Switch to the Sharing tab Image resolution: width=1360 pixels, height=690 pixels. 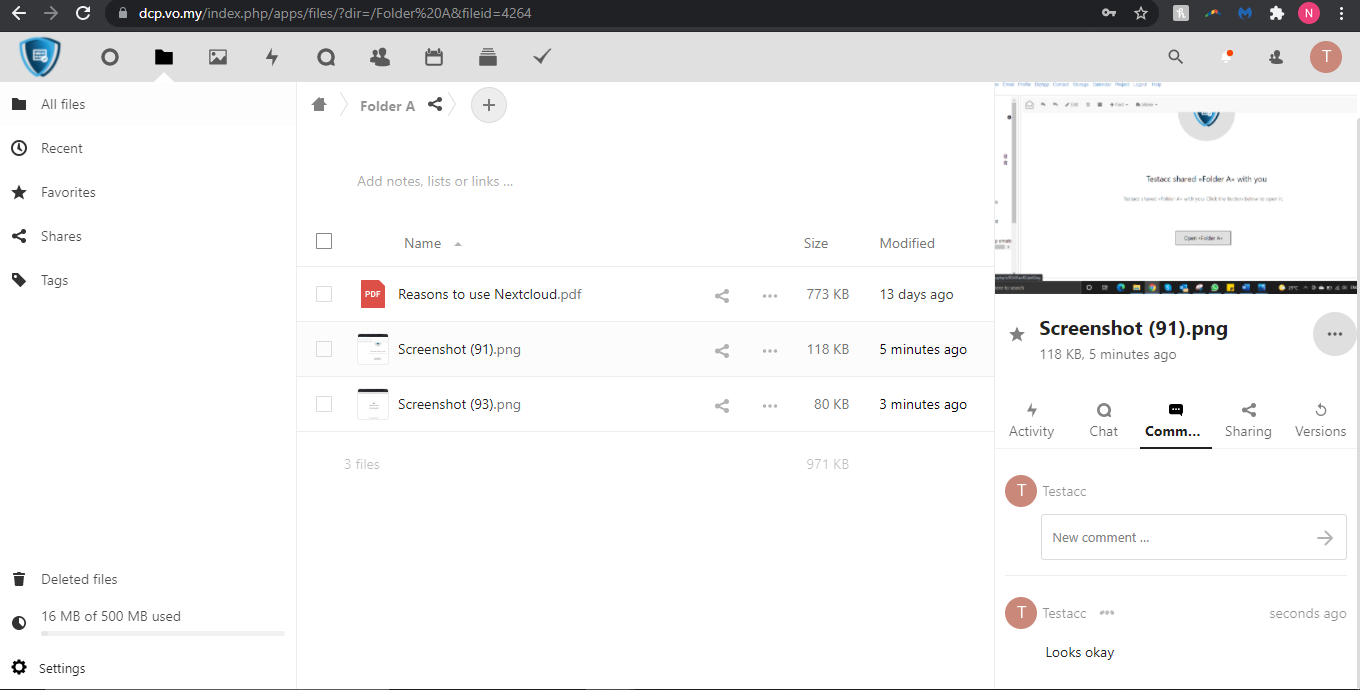coord(1248,420)
